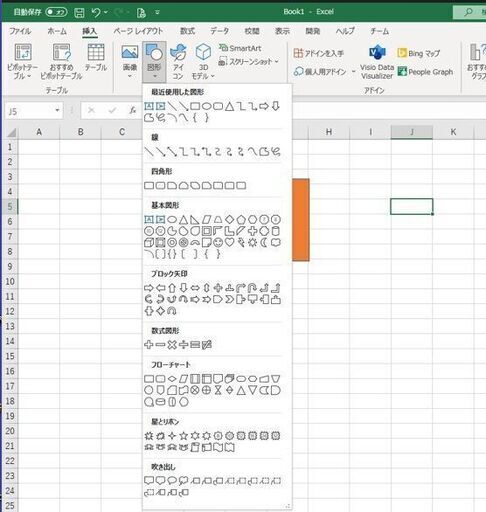Select the straight Line shape under 線
Viewport: 486px width, 512px height.
(149, 152)
